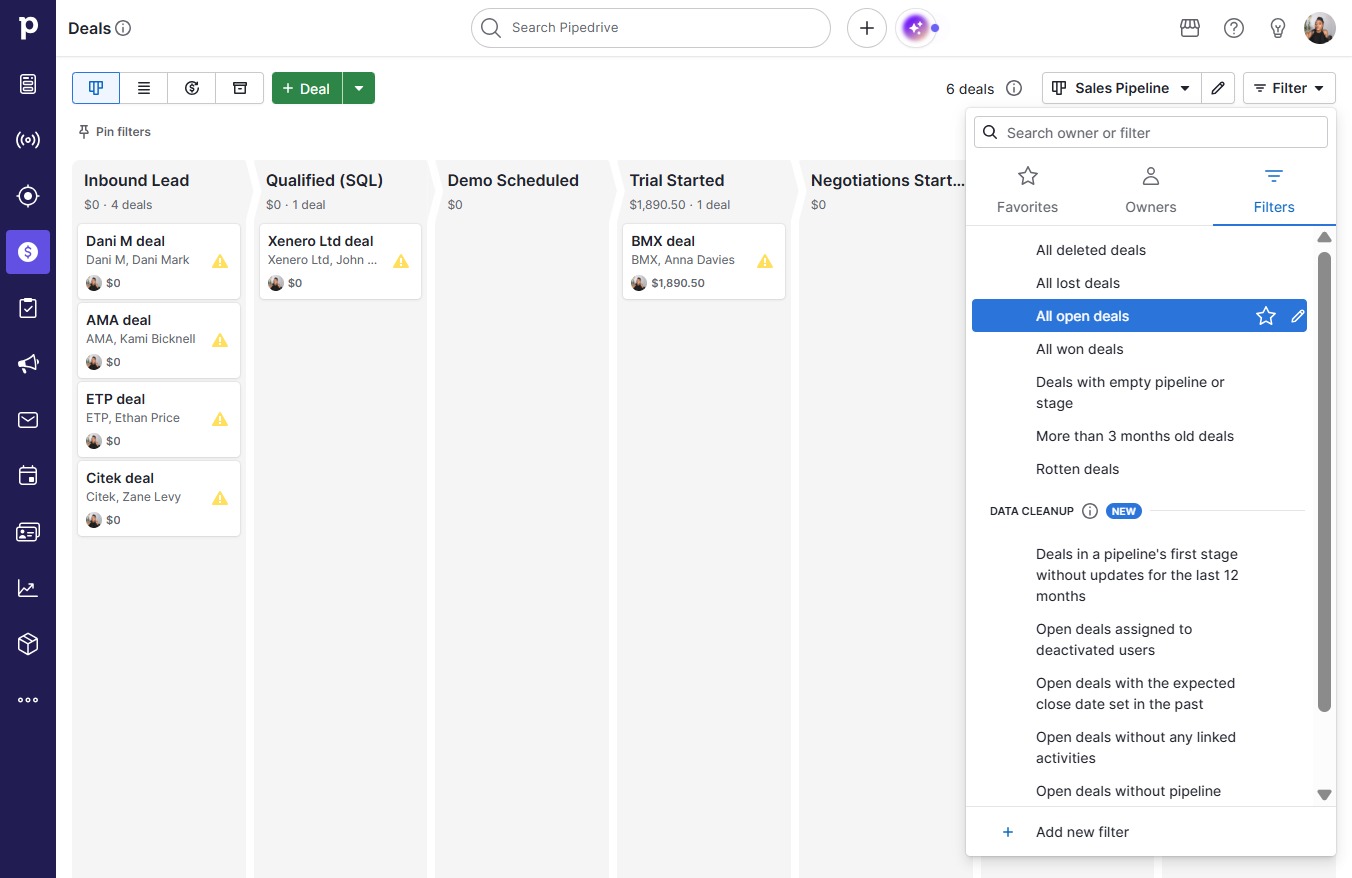Screen dimensions: 1352x878
Task: Choose Open deals without any linked activities
Action: [x=1139, y=748]
